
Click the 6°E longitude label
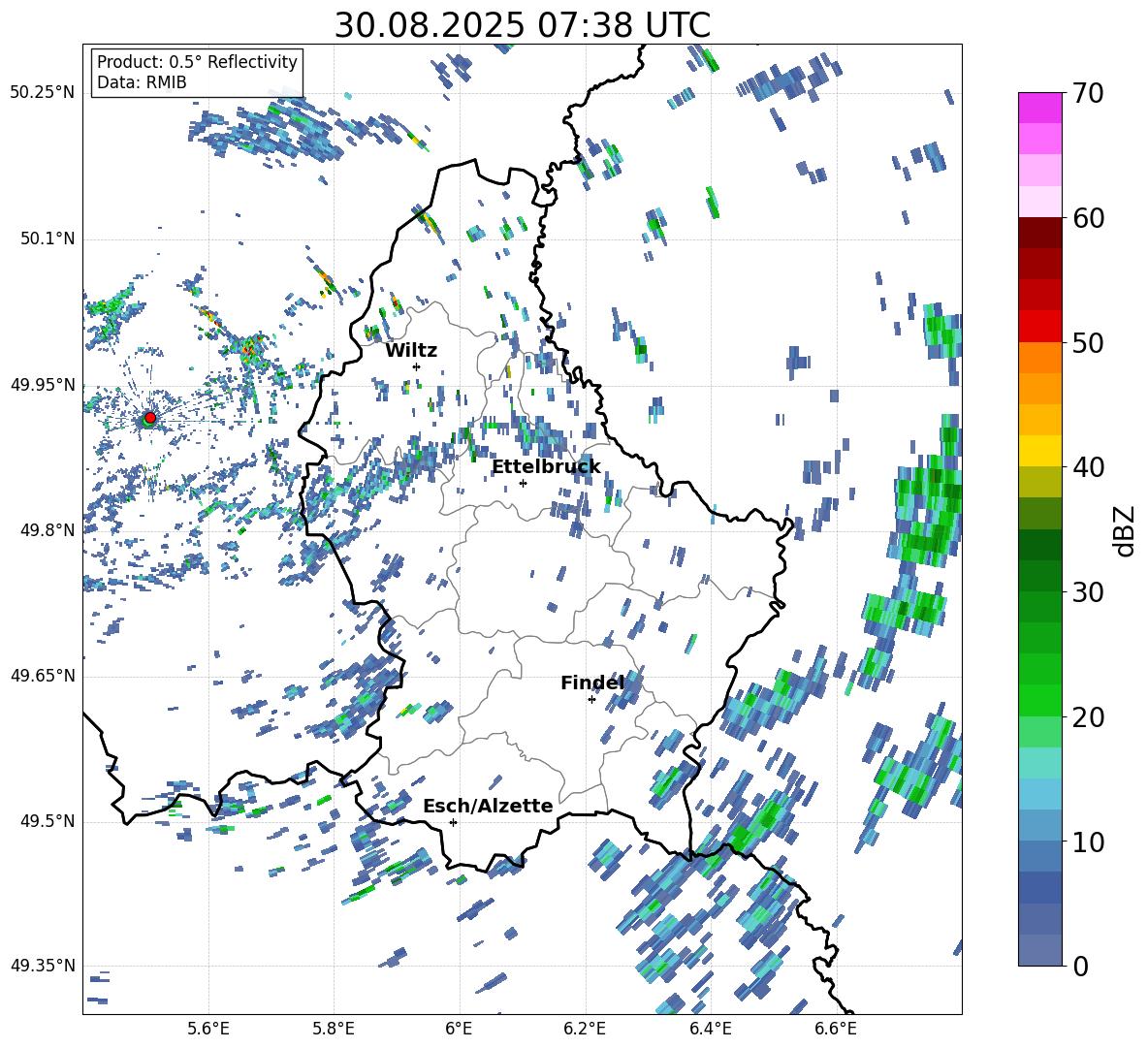[x=459, y=1029]
